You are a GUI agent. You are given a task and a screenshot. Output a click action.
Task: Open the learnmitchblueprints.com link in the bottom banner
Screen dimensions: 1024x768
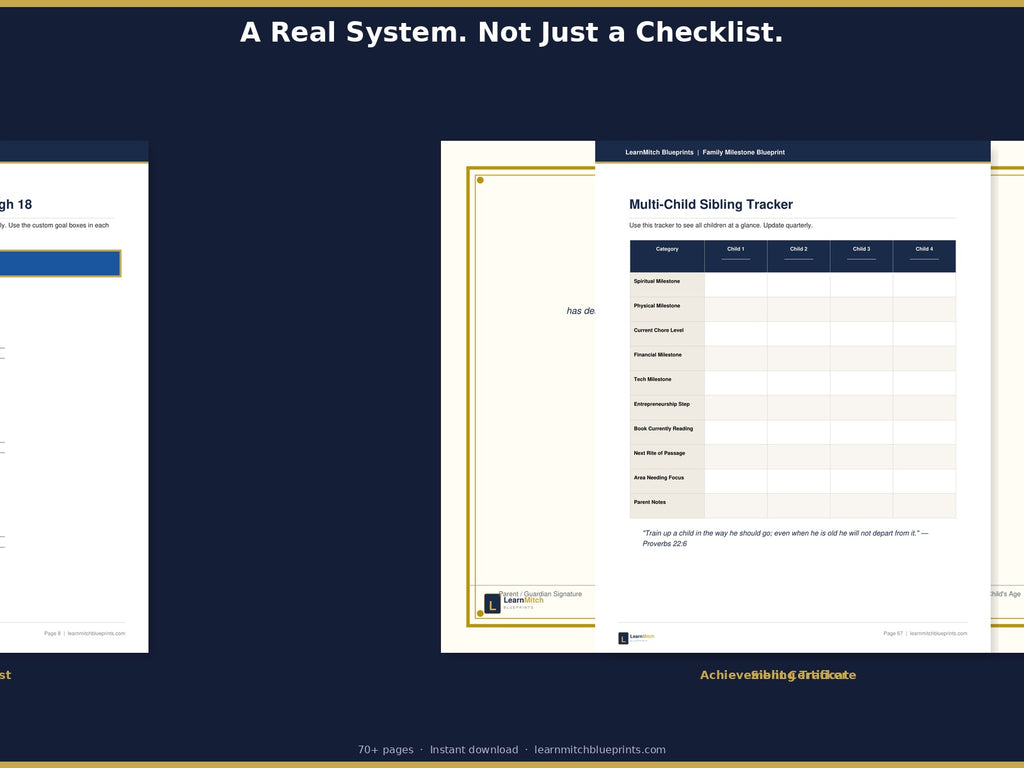click(600, 750)
